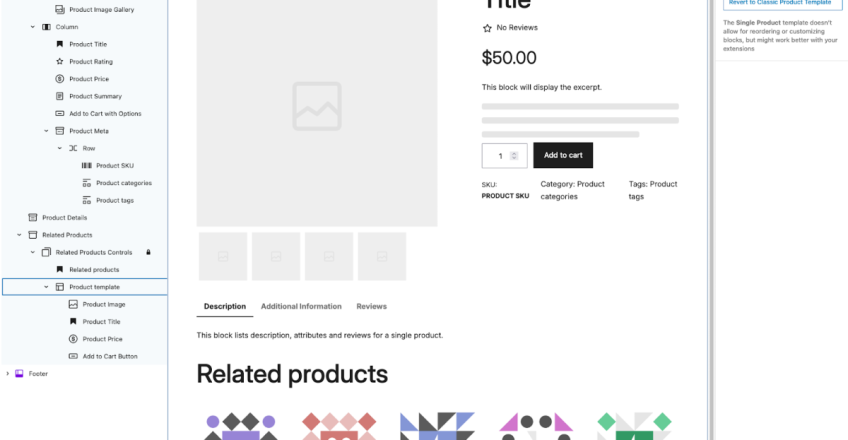848x440 pixels.
Task: Click the Footer block icon
Action: (x=19, y=373)
